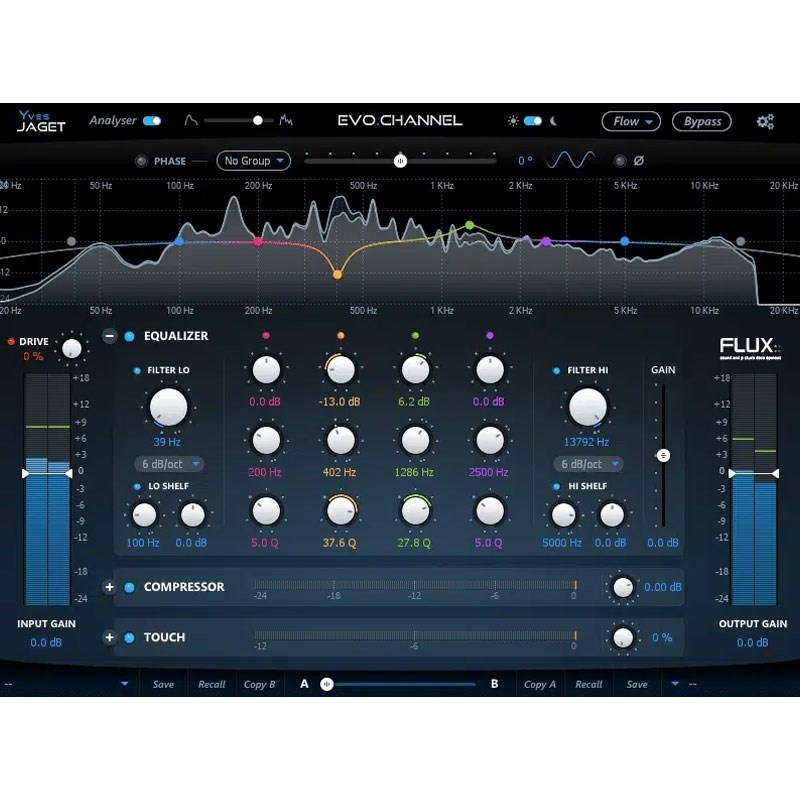800x800 pixels.
Task: Click the A/B morph slider handle
Action: tap(327, 685)
